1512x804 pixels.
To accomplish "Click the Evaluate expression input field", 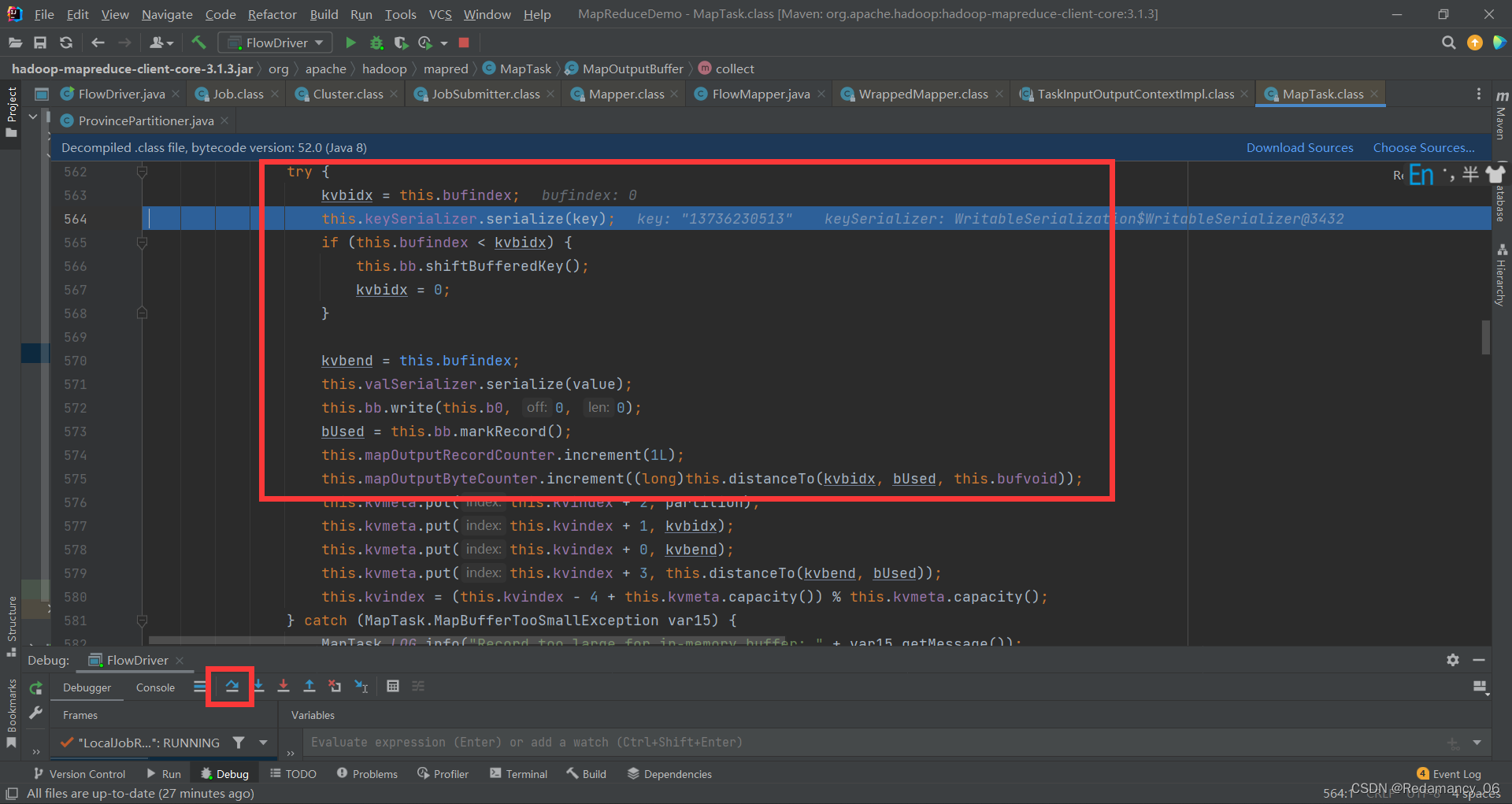I will 874,743.
